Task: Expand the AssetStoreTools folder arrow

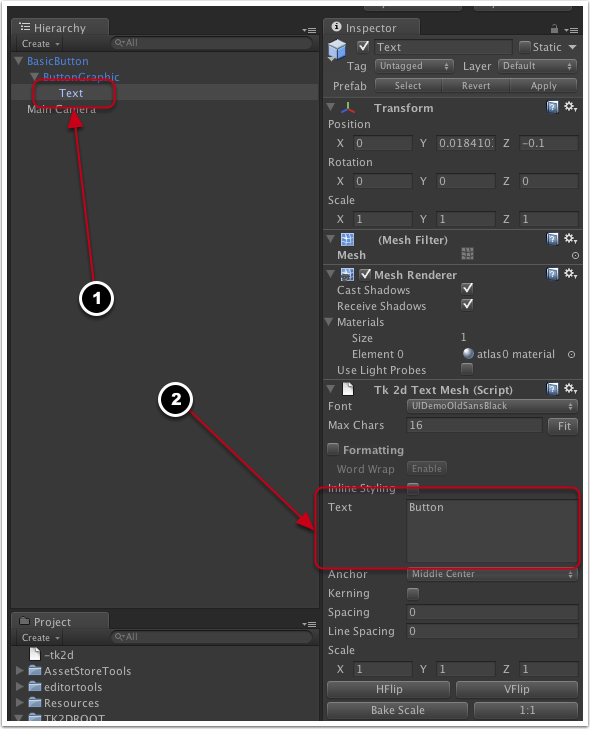Action: (20, 670)
